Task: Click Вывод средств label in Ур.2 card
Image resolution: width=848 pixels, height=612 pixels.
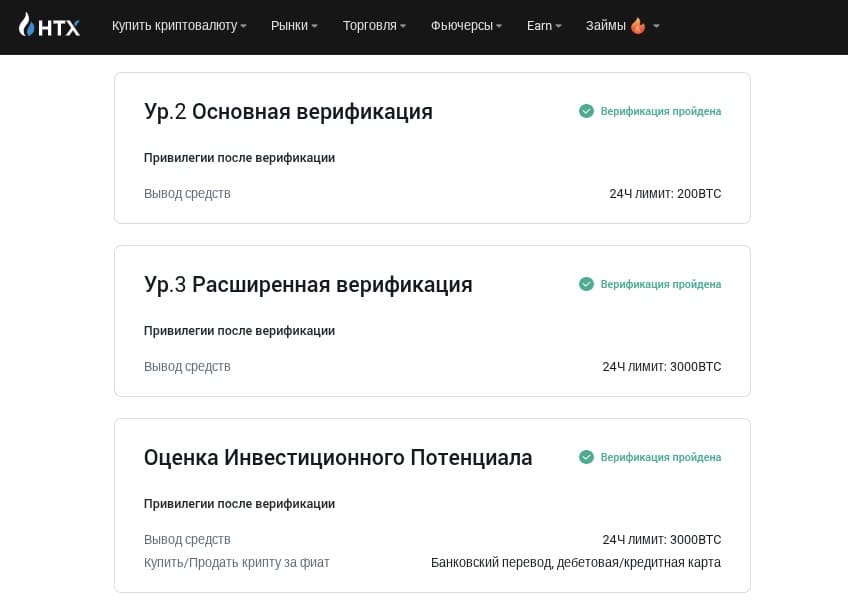Action: tap(187, 194)
